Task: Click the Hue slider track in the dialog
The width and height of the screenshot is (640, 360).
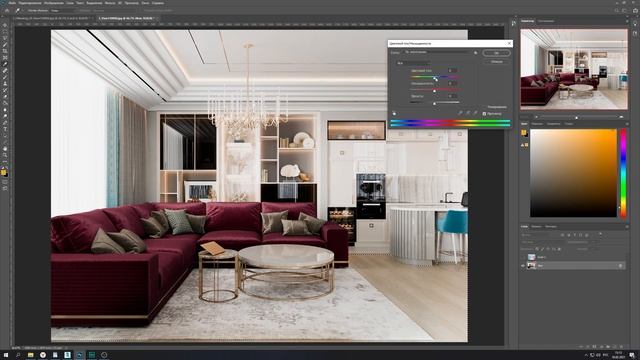Action: [435, 77]
